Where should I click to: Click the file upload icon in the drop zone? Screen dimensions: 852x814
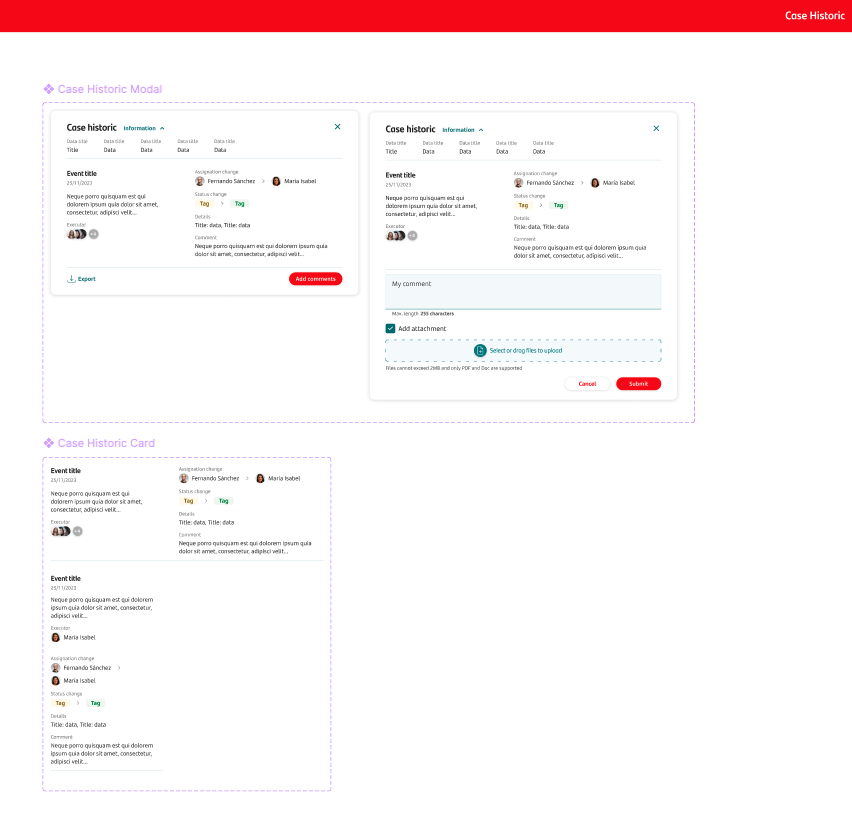coord(480,350)
